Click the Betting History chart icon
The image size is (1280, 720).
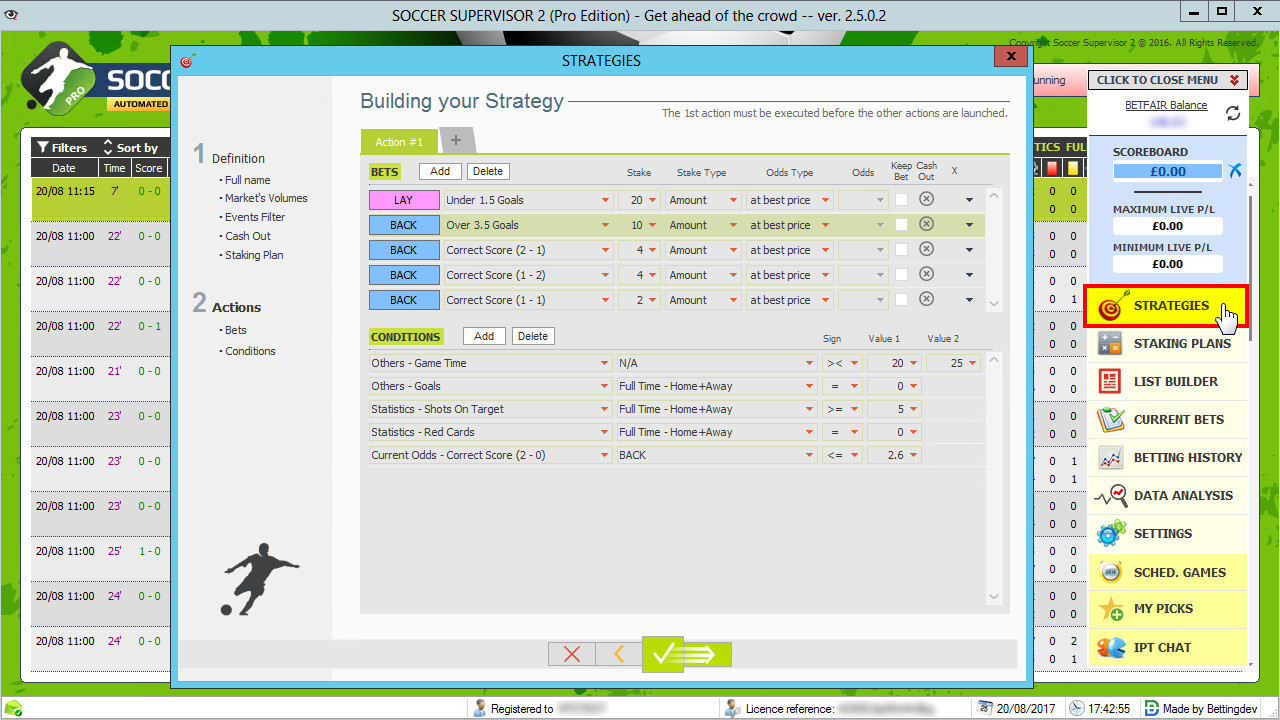coord(1110,458)
